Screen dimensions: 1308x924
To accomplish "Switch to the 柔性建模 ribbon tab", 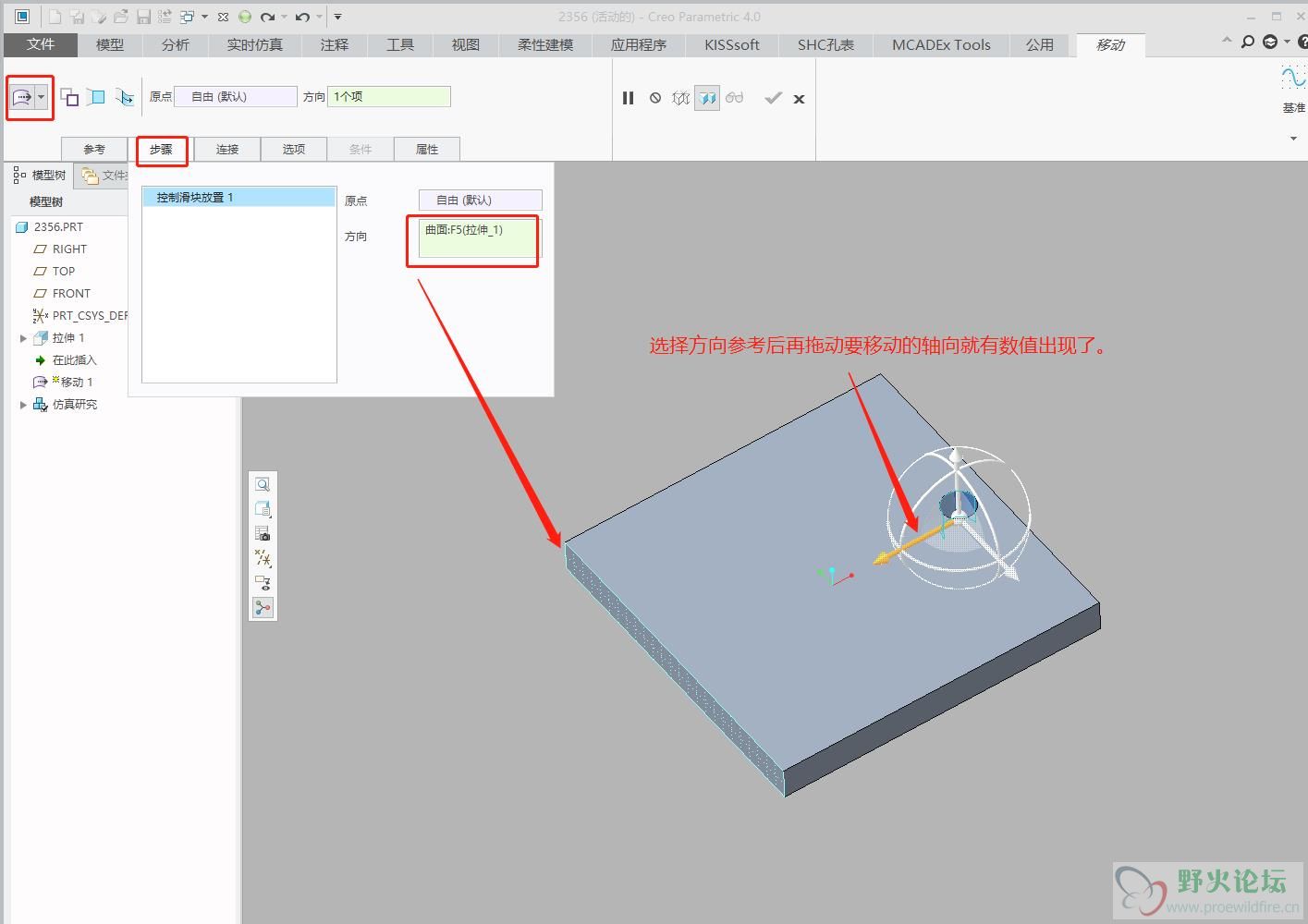I will [x=545, y=44].
